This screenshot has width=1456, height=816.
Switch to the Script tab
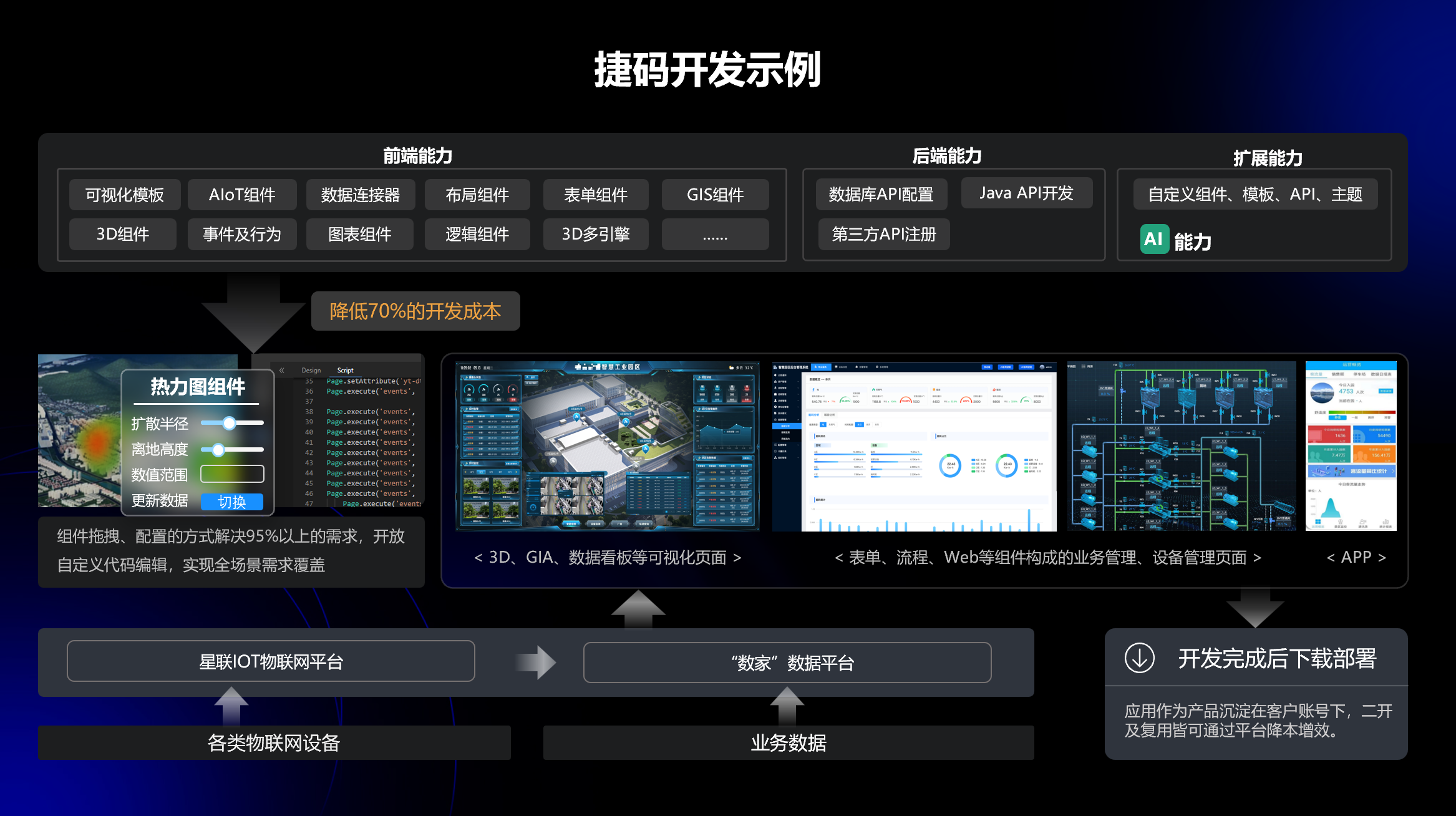tap(345, 370)
